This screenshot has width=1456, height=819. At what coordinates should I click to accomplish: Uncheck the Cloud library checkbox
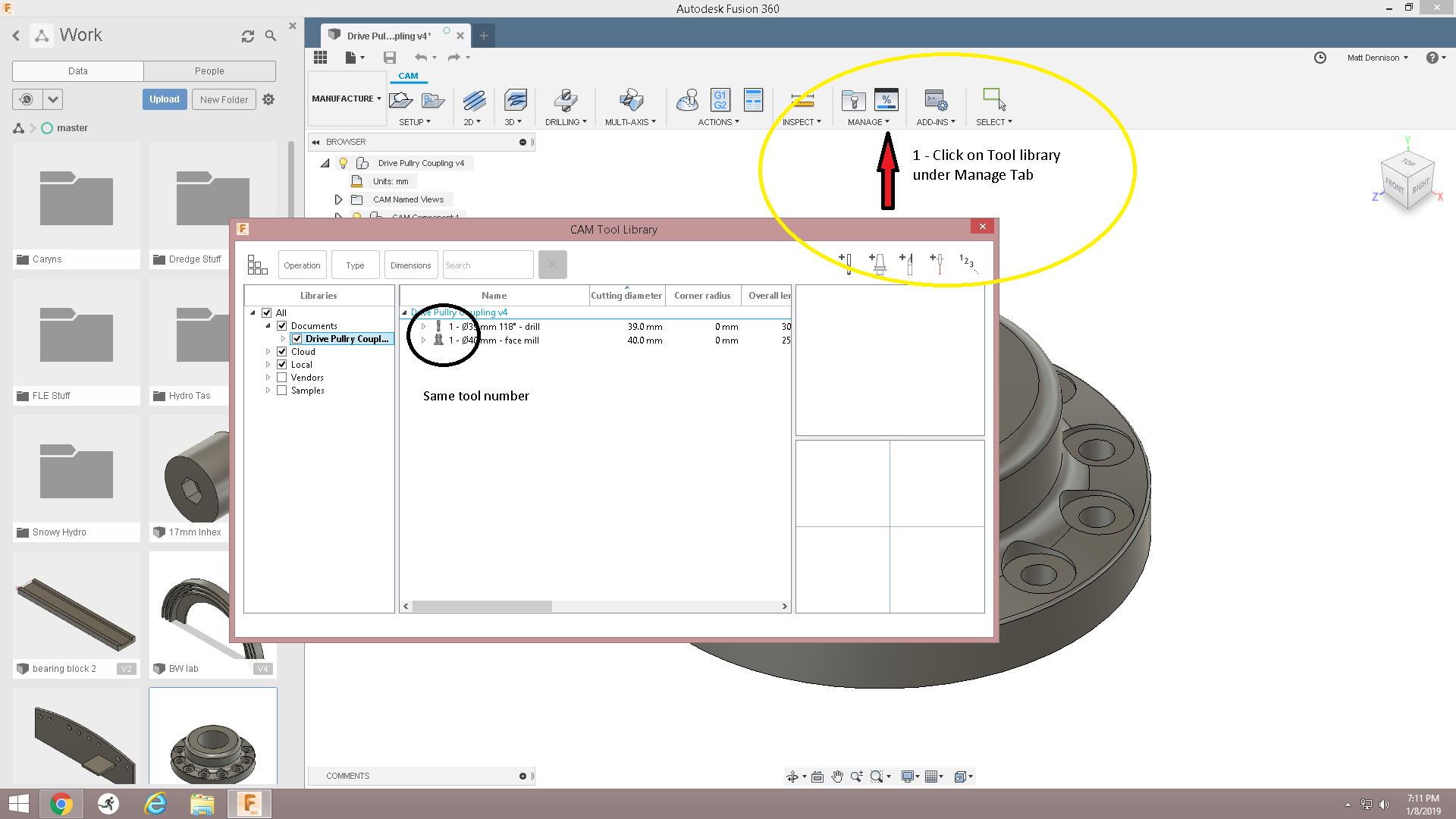[282, 351]
